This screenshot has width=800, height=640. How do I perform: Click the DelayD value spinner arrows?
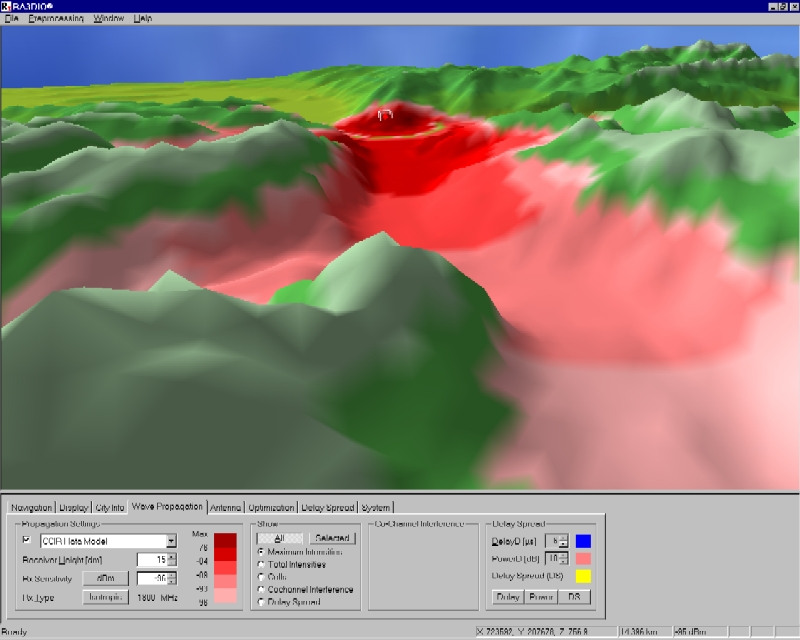click(564, 541)
